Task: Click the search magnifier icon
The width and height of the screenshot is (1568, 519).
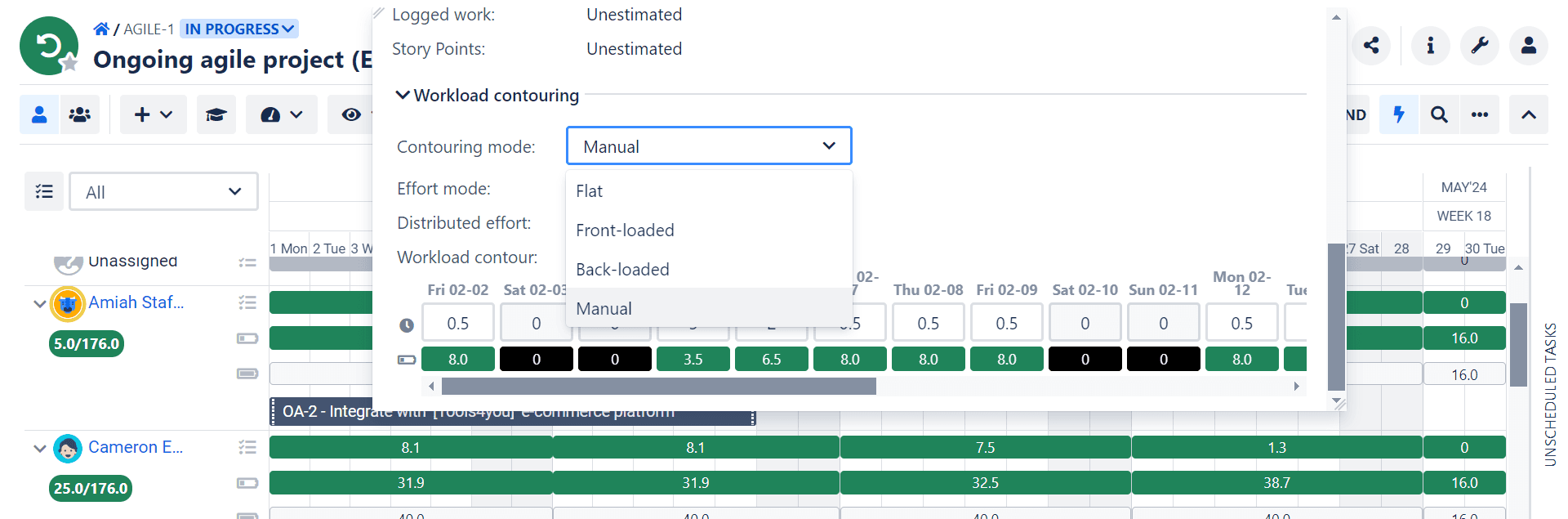Action: (x=1439, y=114)
